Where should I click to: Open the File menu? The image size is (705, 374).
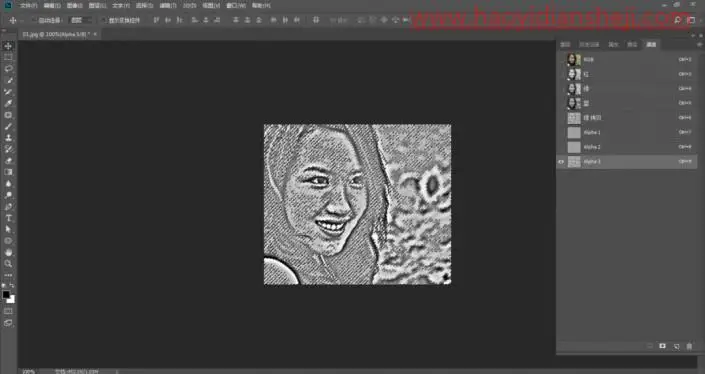28,6
